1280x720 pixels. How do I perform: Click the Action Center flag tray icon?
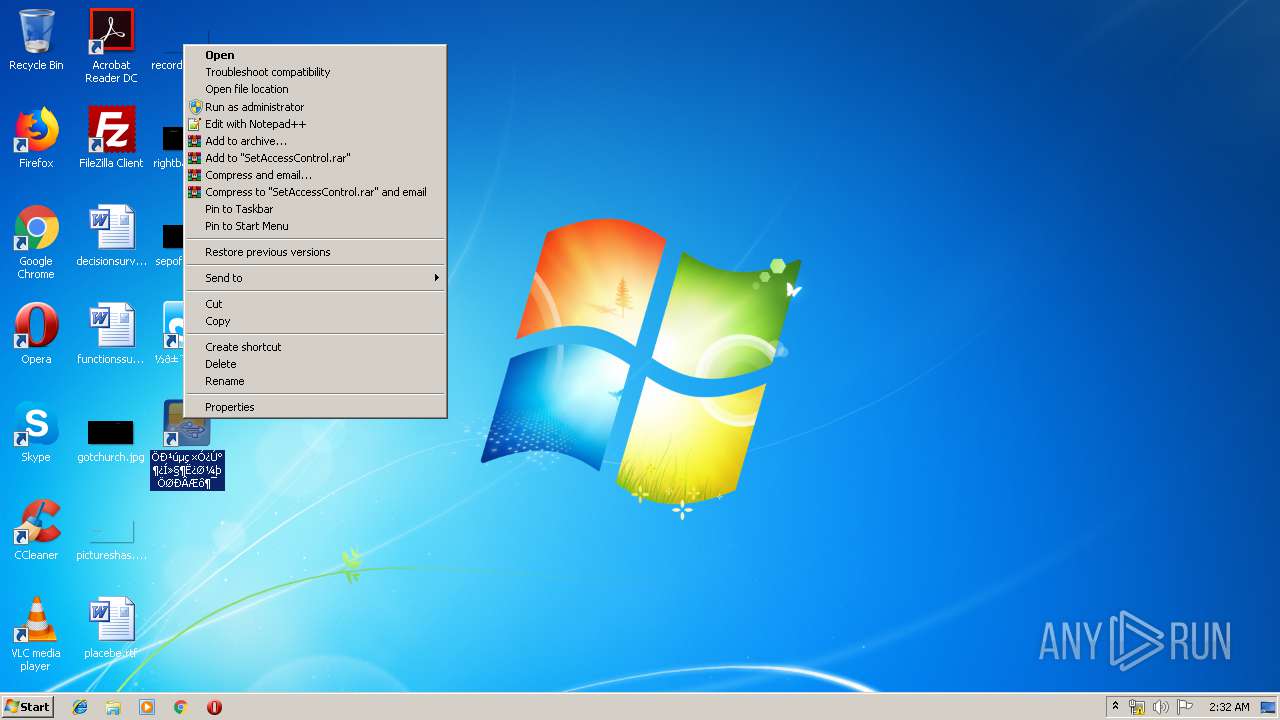(1185, 707)
